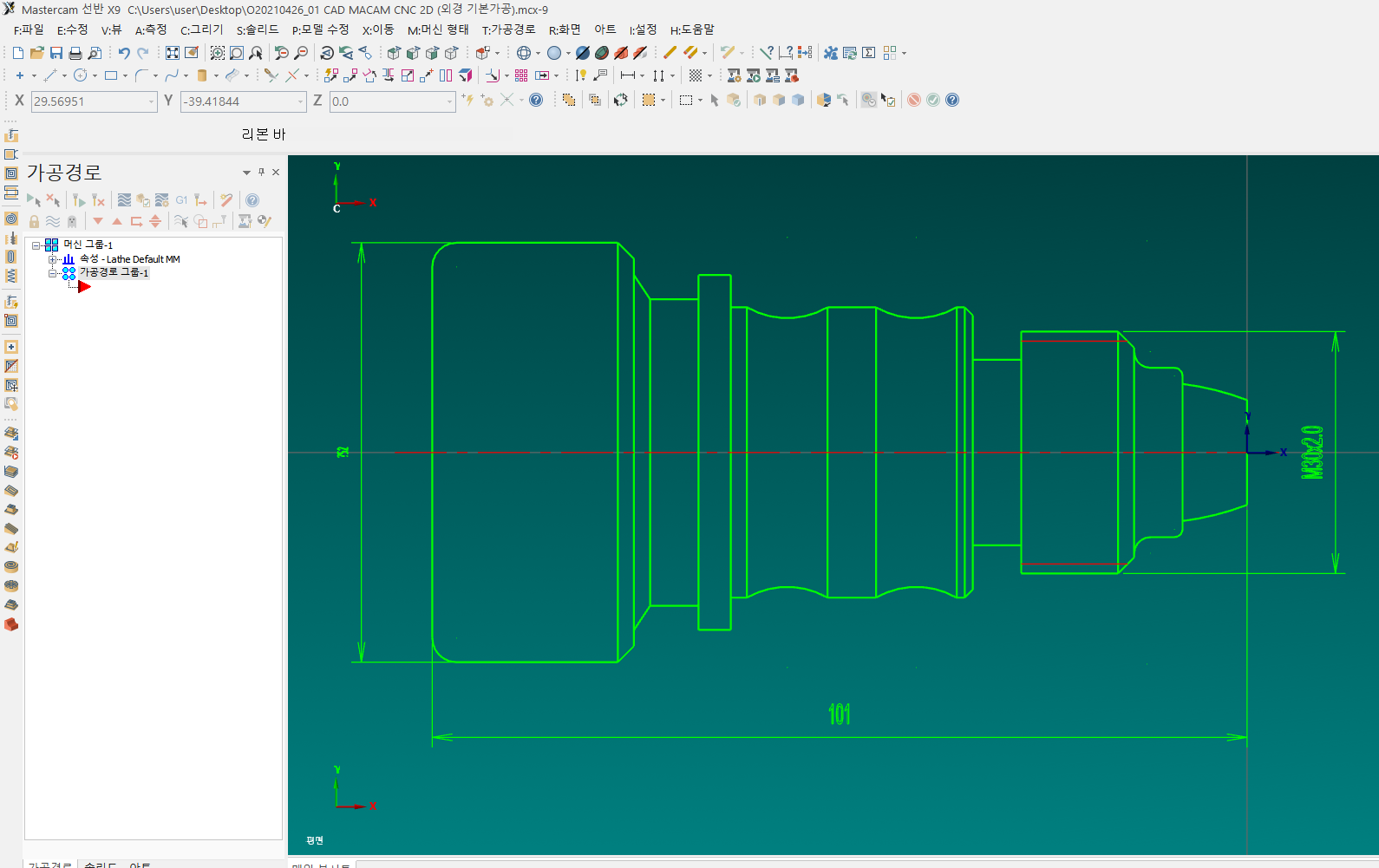Expand the 속성 - Lathe Default MM node
Image resolution: width=1379 pixels, height=868 pixels.
(x=52, y=259)
